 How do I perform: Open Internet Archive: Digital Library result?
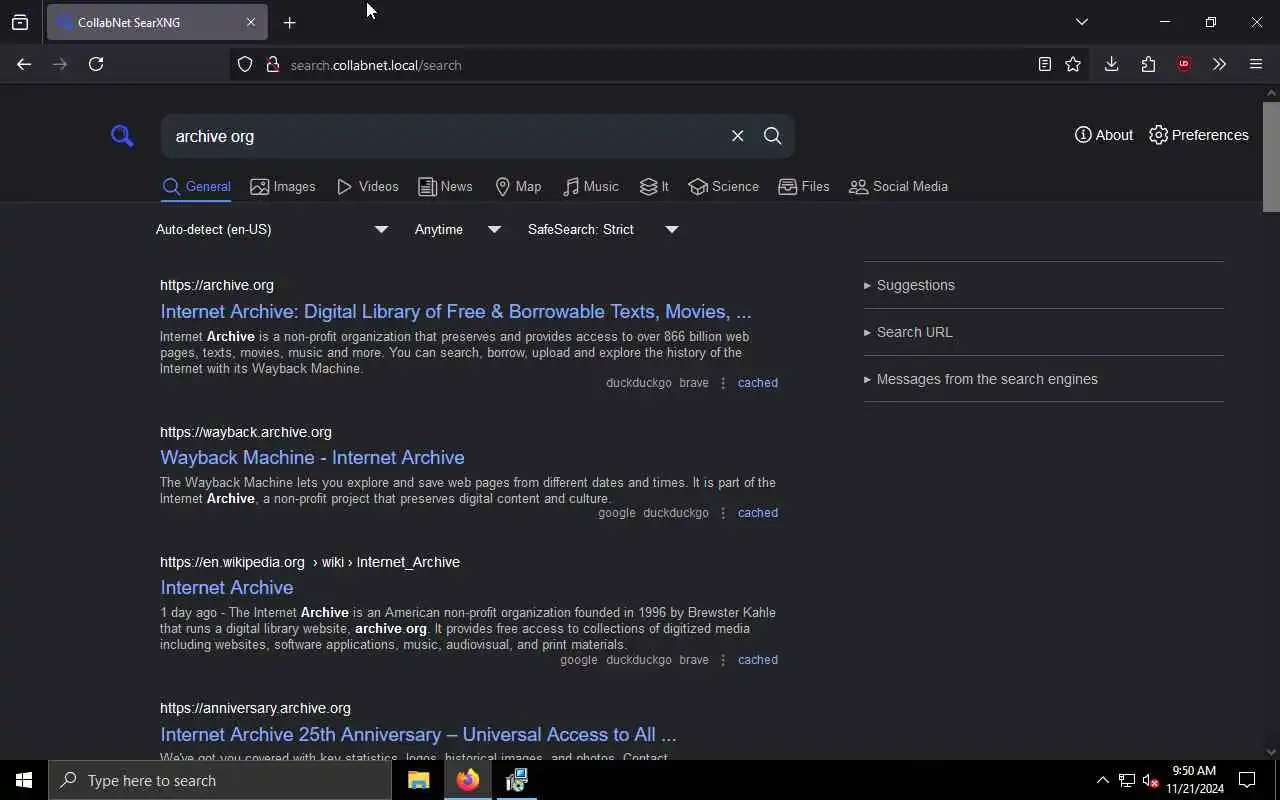[456, 312]
